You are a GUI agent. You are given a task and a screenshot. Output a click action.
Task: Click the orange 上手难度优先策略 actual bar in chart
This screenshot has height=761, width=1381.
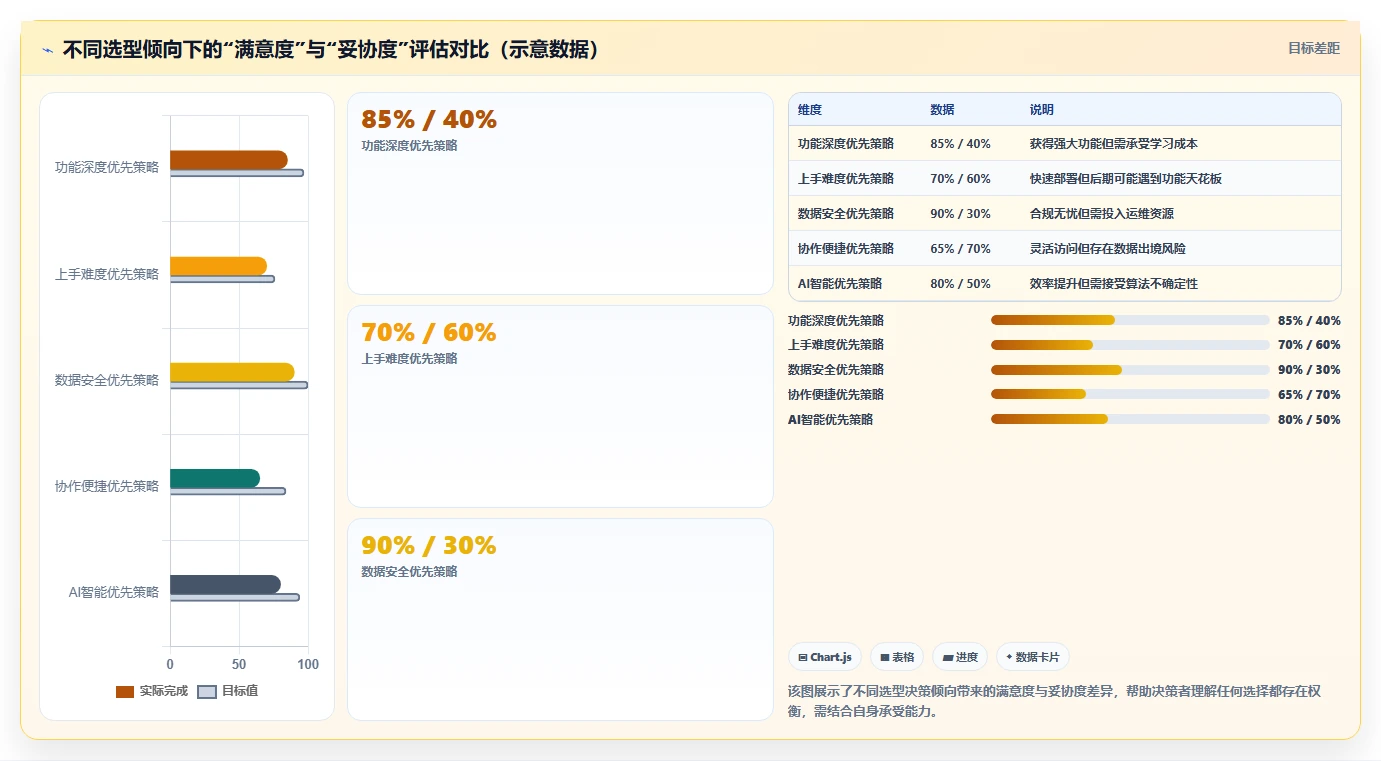(x=218, y=266)
